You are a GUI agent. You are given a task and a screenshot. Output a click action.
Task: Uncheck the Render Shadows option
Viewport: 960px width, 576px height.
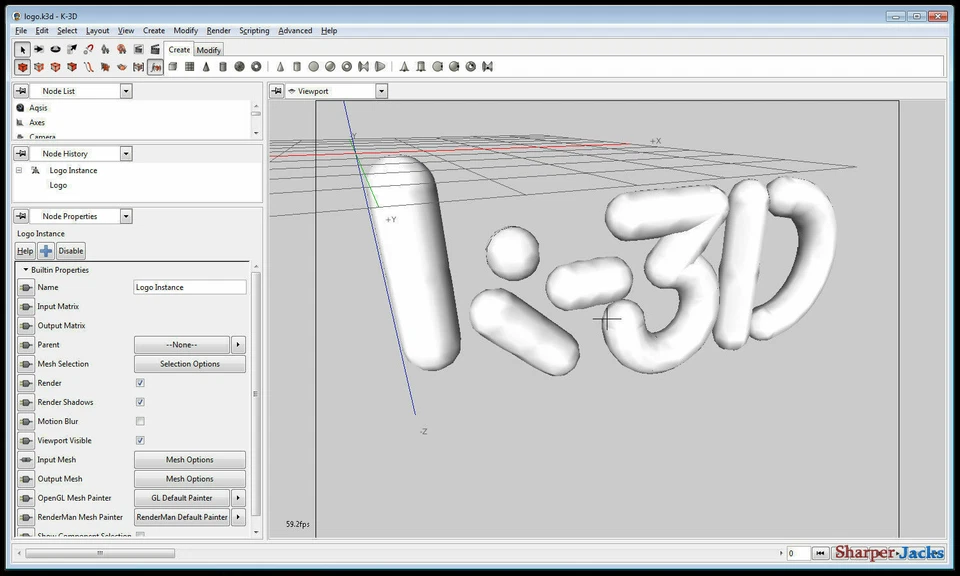[139, 402]
